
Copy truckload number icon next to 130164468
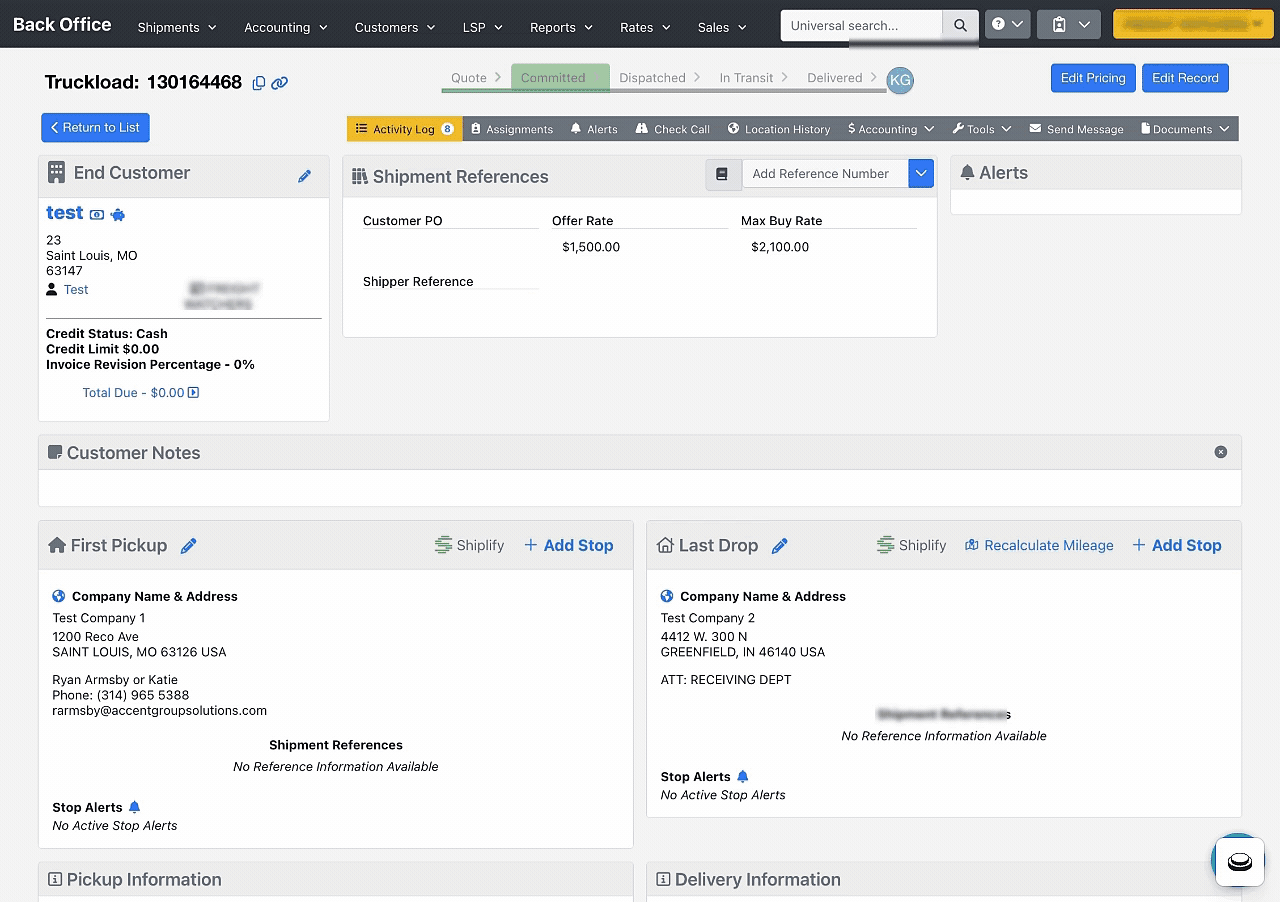[259, 83]
